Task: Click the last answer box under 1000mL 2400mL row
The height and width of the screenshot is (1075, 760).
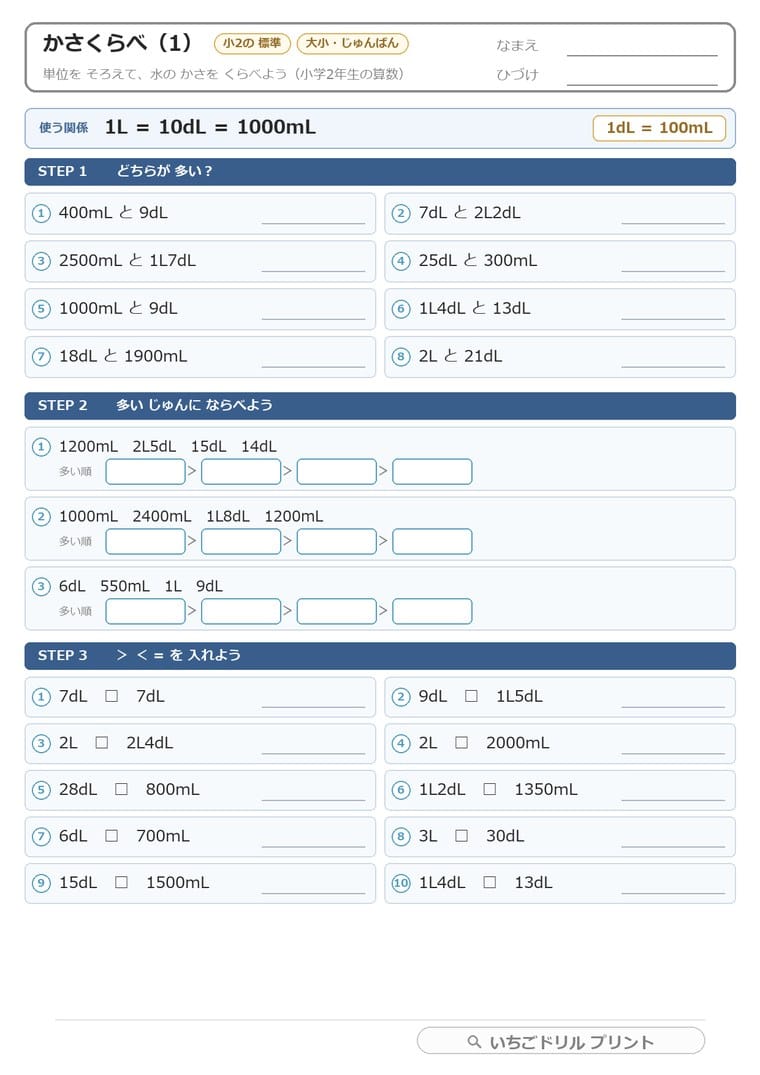Action: pyautogui.click(x=432, y=542)
